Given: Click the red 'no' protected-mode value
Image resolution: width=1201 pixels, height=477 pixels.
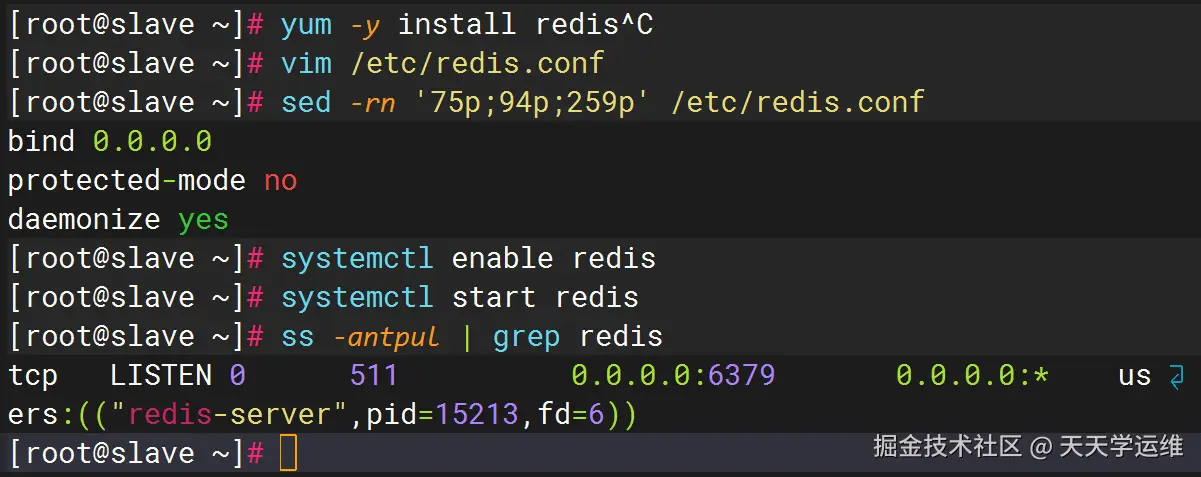Looking at the screenshot, I should pos(280,180).
